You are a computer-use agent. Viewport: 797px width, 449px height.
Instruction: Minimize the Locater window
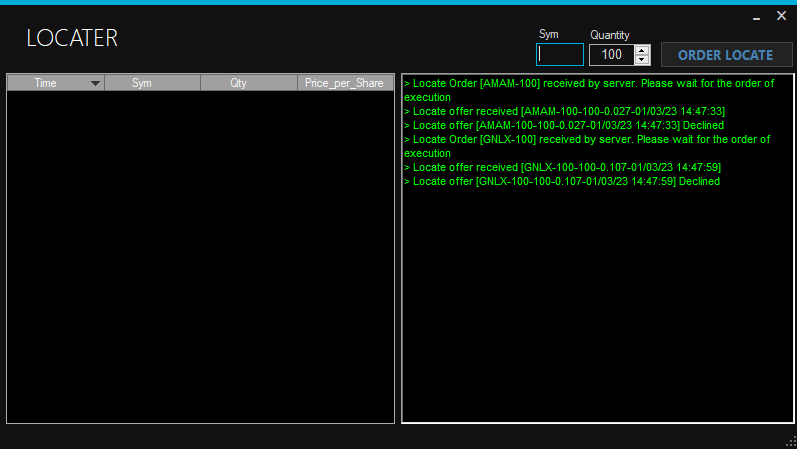(756, 15)
